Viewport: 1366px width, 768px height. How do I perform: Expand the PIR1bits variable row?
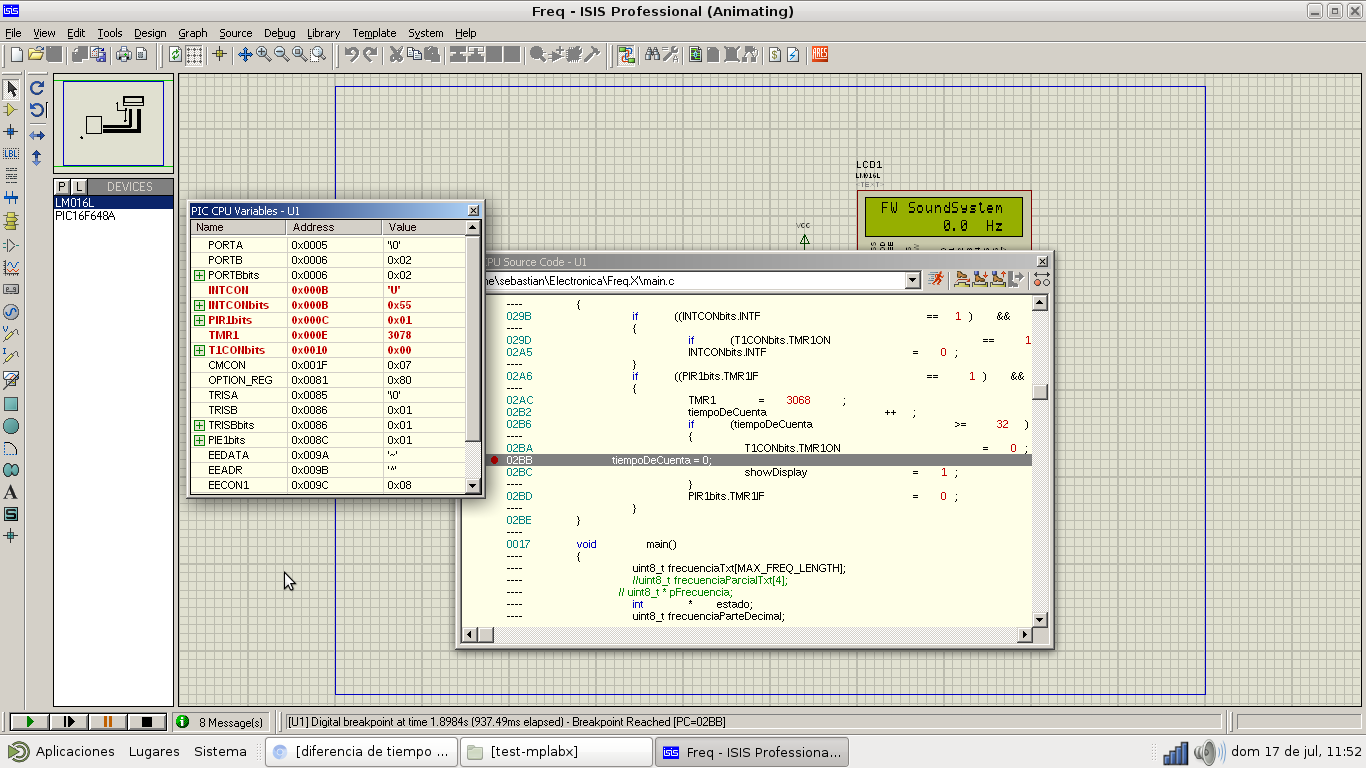tap(200, 320)
